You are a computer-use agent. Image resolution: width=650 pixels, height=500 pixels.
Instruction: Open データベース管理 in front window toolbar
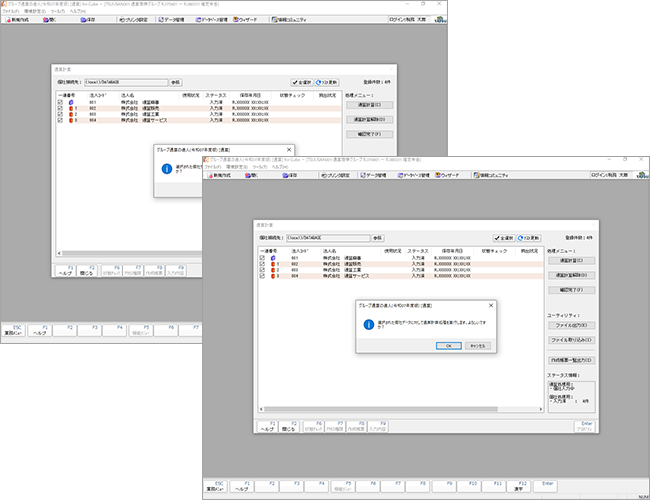point(415,176)
